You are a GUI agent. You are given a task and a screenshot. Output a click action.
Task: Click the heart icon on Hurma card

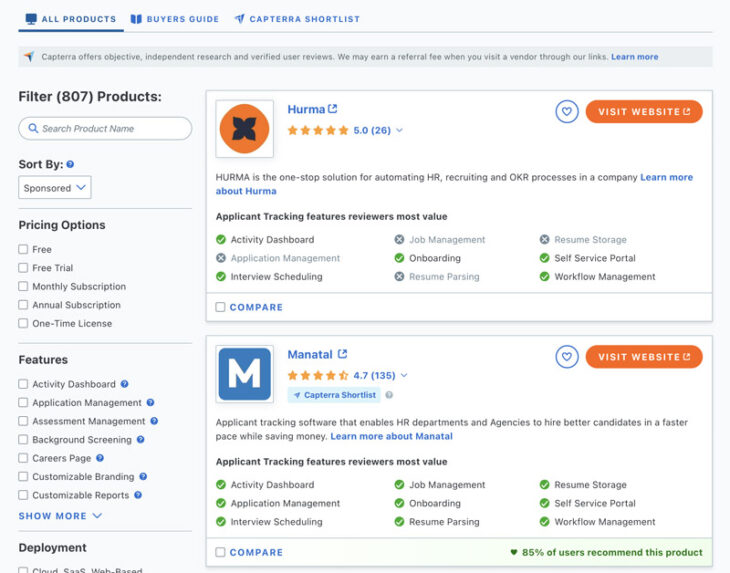coord(567,112)
